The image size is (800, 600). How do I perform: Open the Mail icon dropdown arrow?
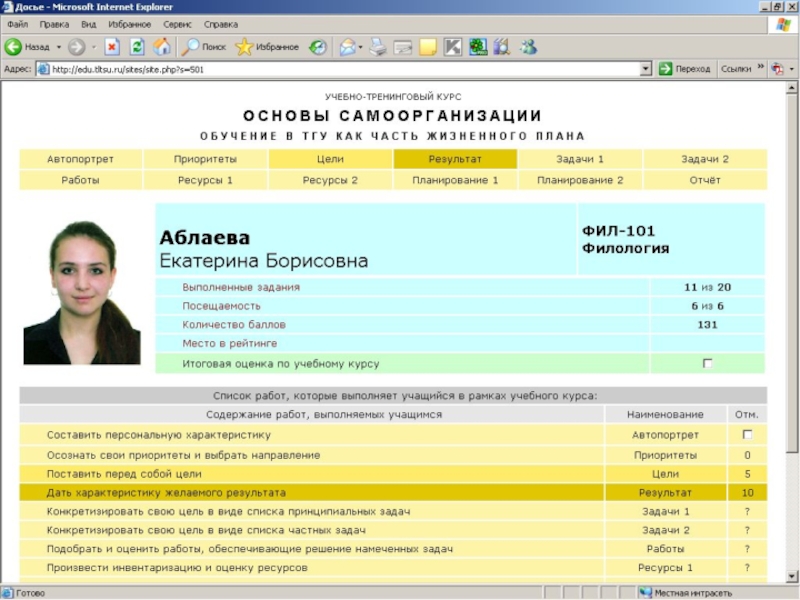[361, 47]
